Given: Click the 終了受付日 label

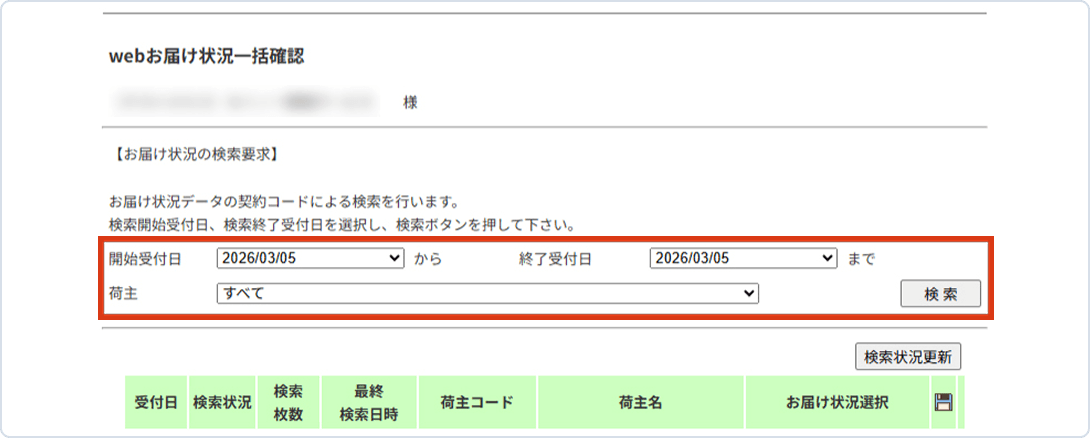Looking at the screenshot, I should (555, 259).
